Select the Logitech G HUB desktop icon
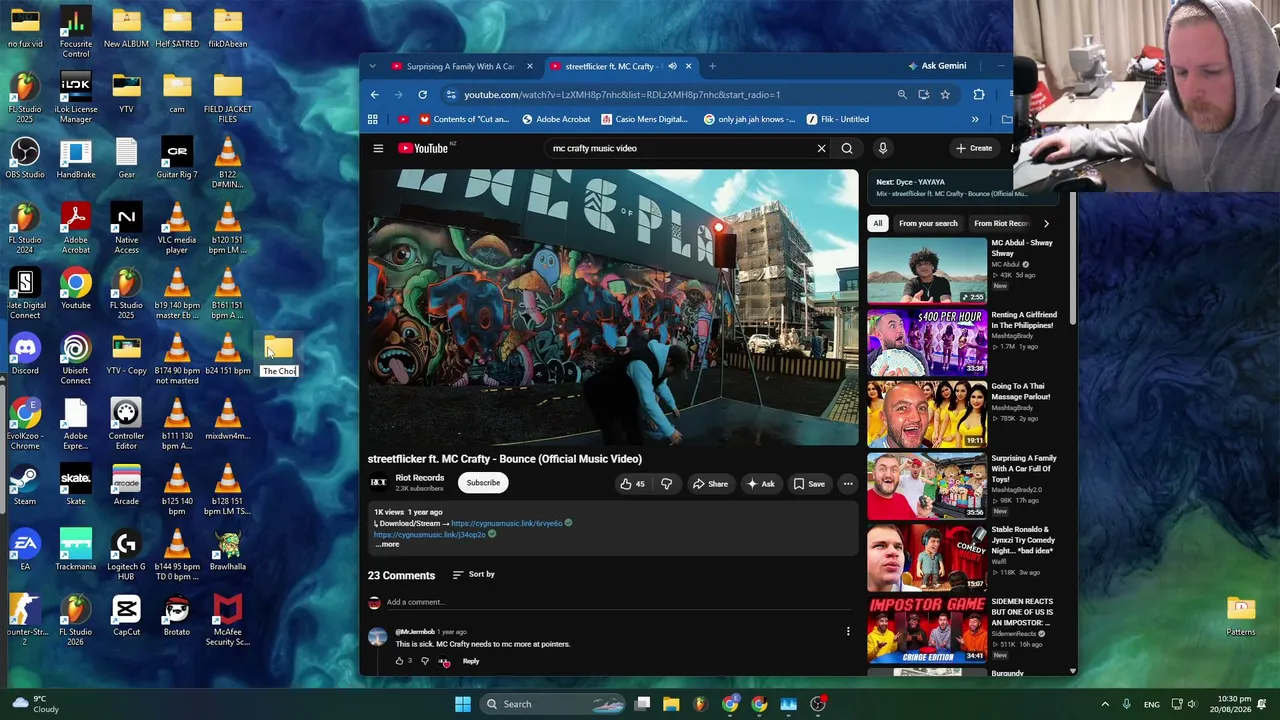The height and width of the screenshot is (720, 1280). 126,556
